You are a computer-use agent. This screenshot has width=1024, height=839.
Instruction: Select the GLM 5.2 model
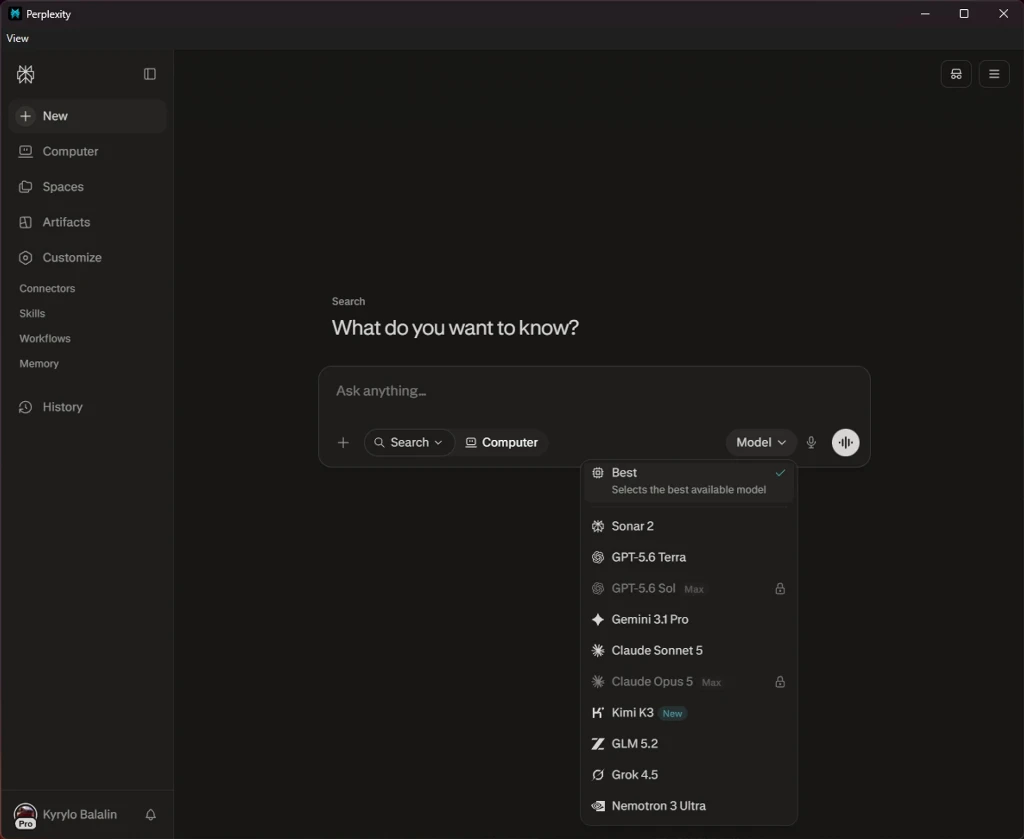[x=689, y=744]
